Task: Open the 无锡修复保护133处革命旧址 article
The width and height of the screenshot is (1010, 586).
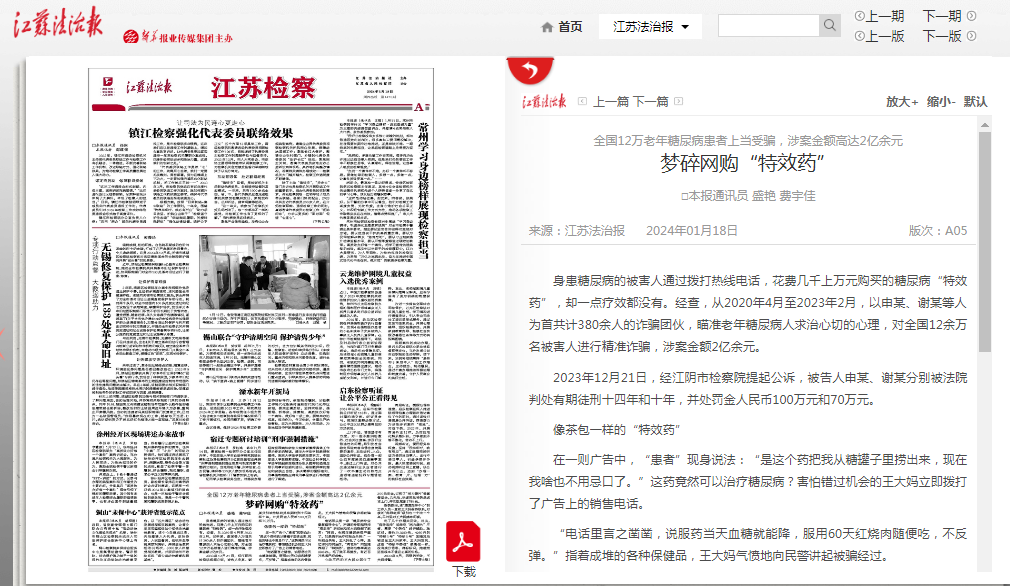Action: click(106, 305)
